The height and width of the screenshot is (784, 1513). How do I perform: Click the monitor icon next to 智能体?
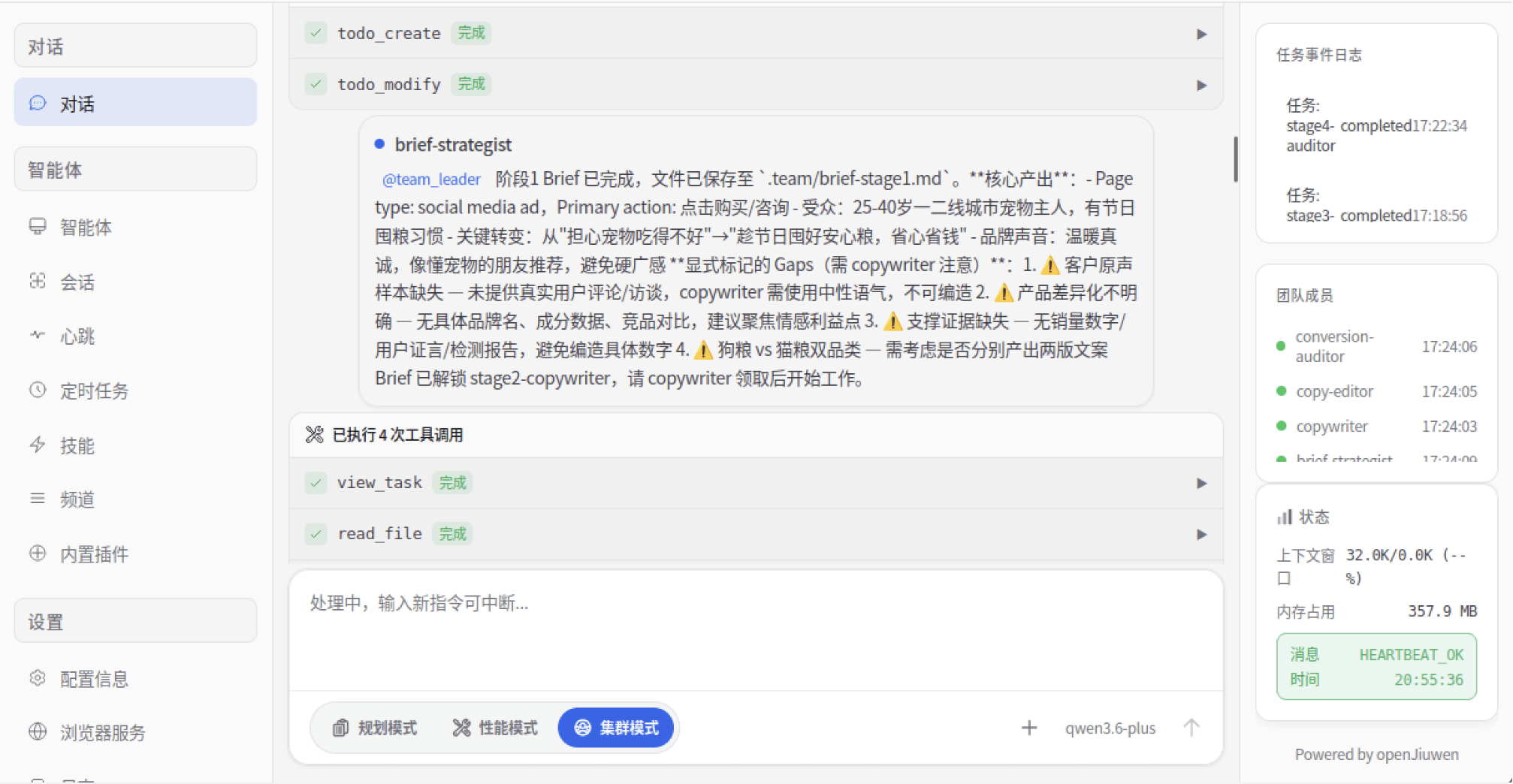pos(38,226)
